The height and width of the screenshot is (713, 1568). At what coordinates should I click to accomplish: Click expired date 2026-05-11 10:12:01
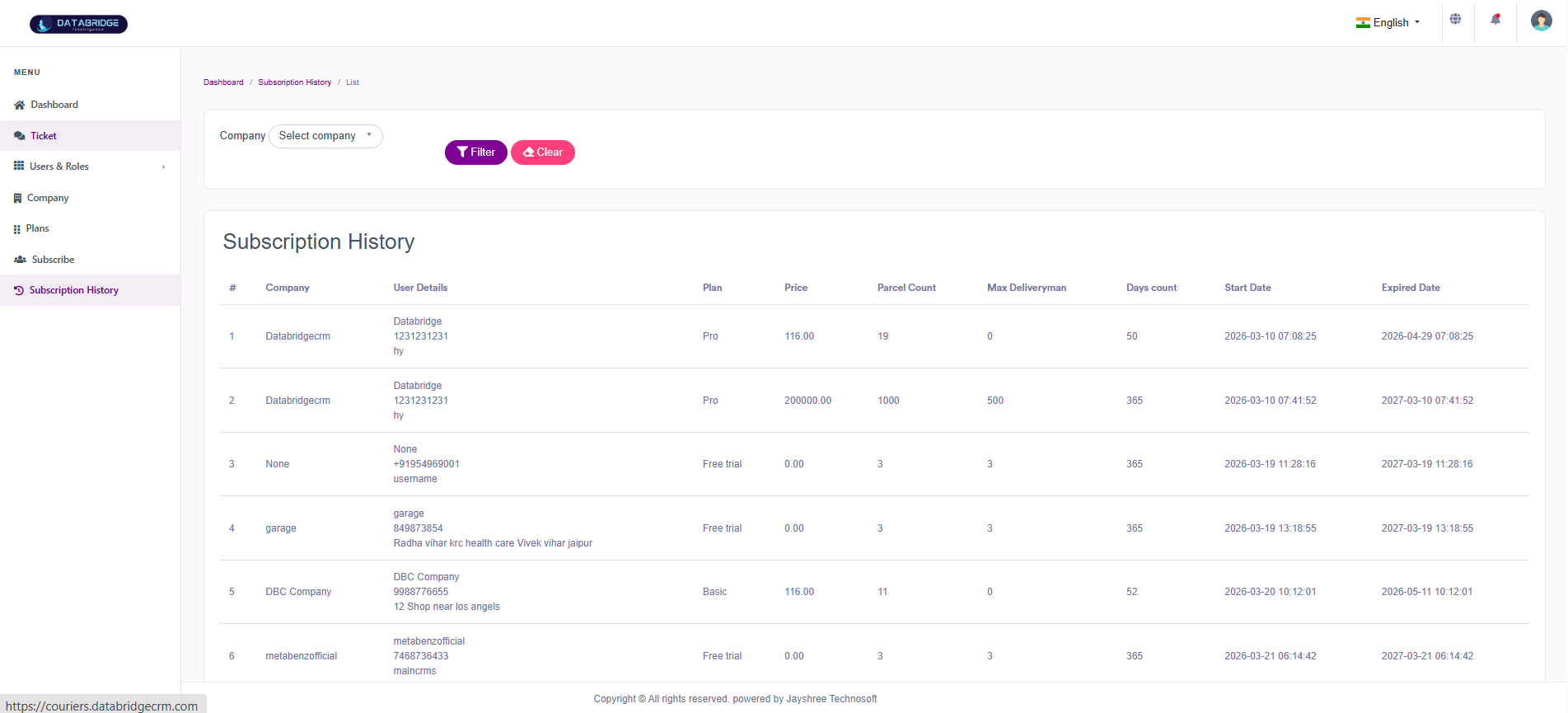pos(1427,592)
